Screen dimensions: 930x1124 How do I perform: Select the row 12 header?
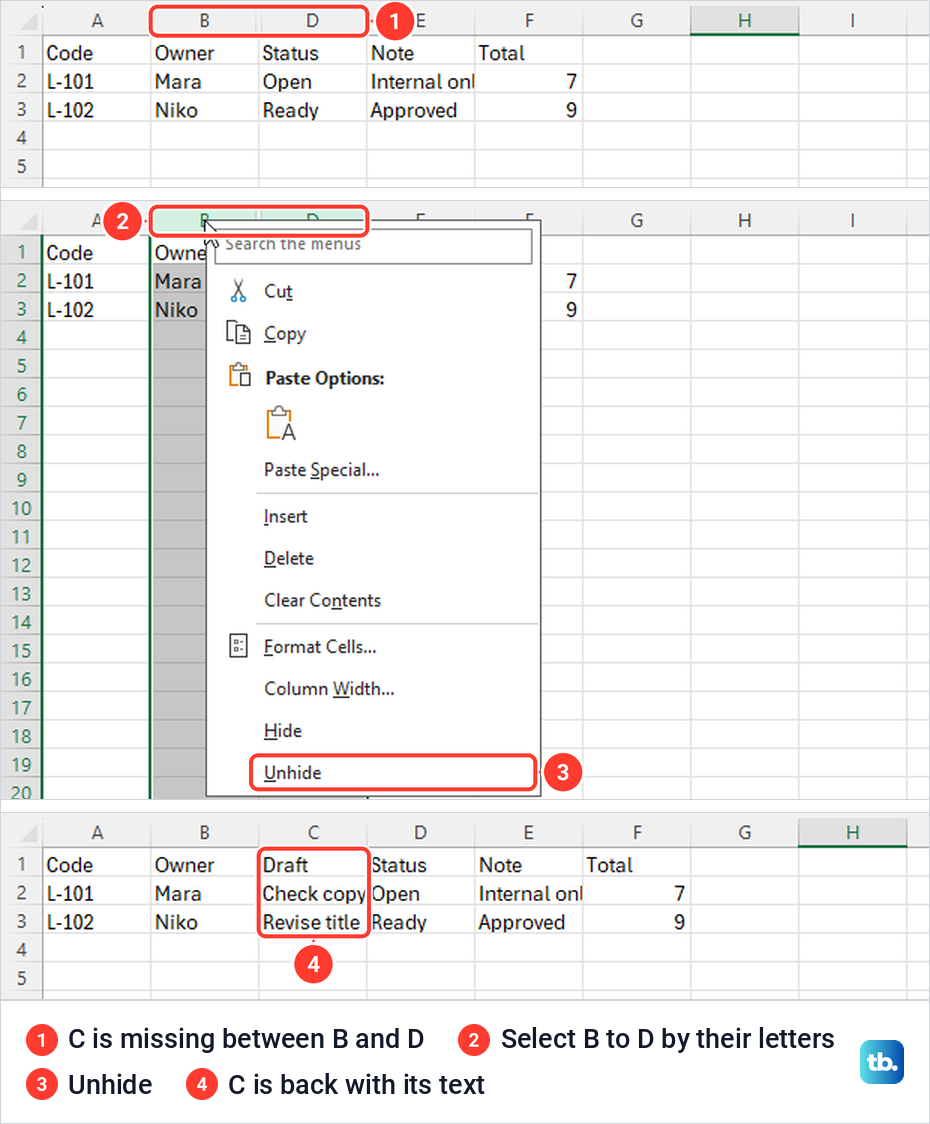[22, 566]
